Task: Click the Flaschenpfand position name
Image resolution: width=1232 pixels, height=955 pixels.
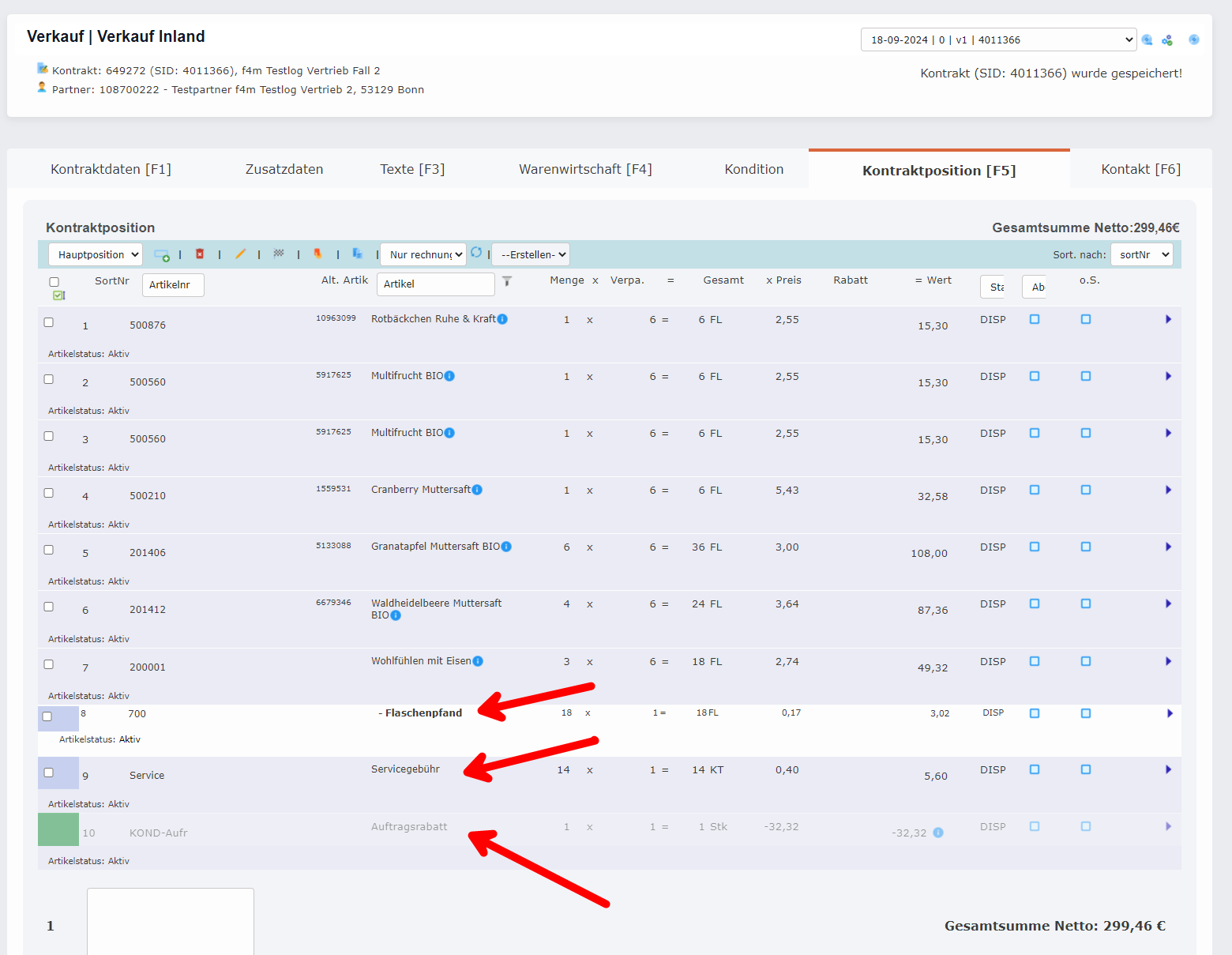Action: click(423, 713)
